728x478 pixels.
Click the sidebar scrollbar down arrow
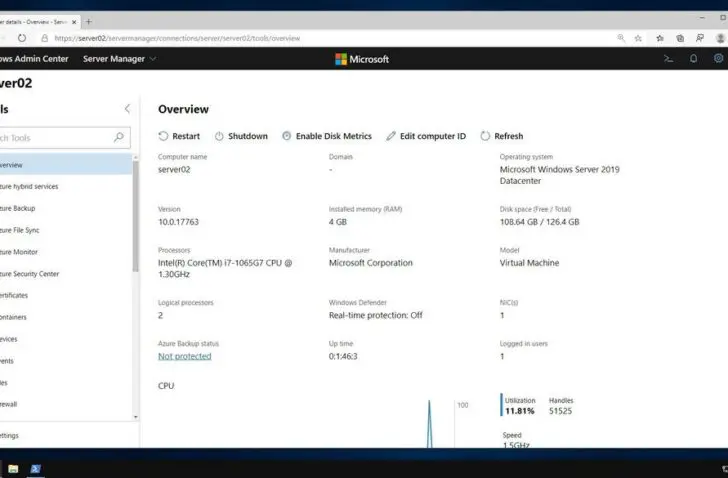136,417
